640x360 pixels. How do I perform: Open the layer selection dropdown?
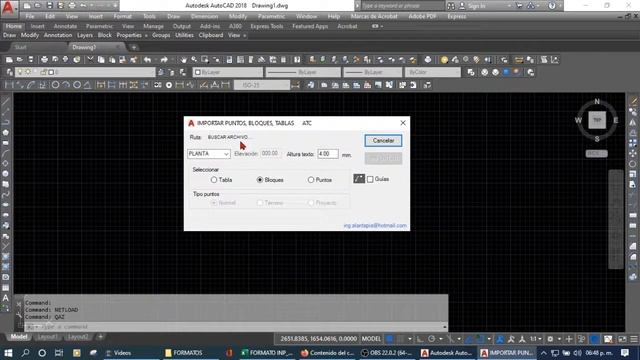pyautogui.click(x=85, y=72)
